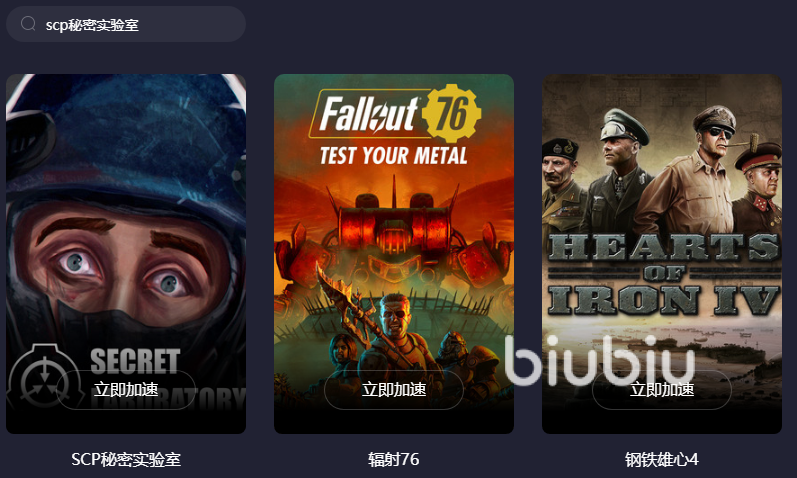The width and height of the screenshot is (797, 478).
Task: Start 立即加速 for 钢铁雄心4
Action: [x=662, y=390]
